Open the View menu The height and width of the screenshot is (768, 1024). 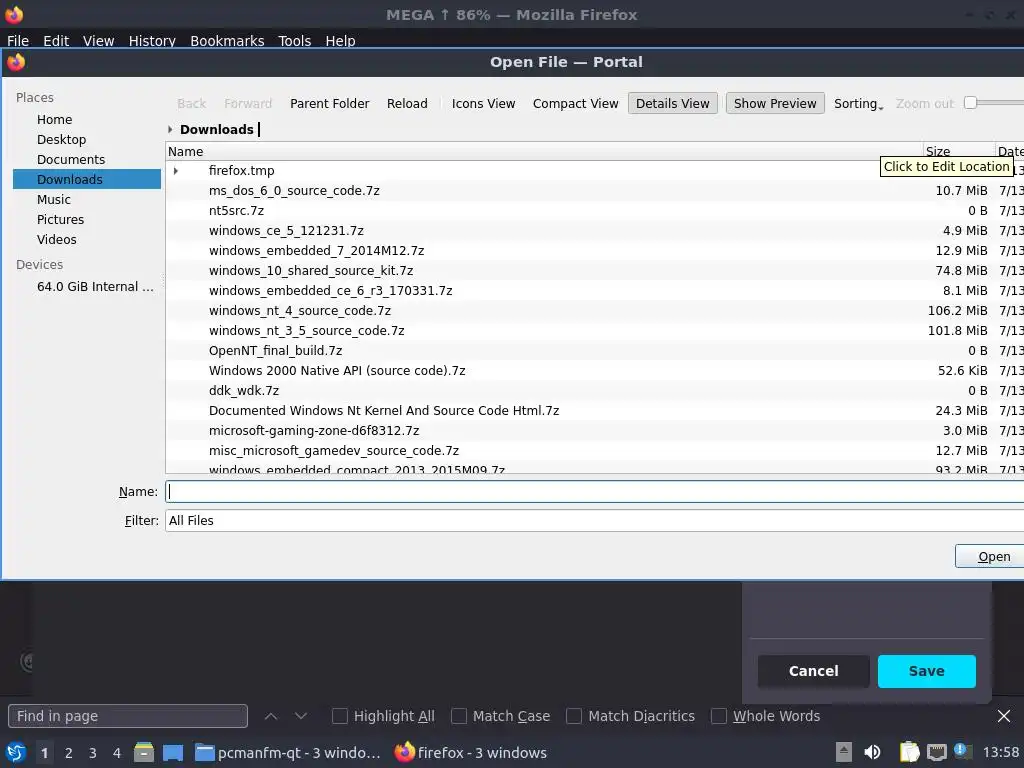pos(99,40)
